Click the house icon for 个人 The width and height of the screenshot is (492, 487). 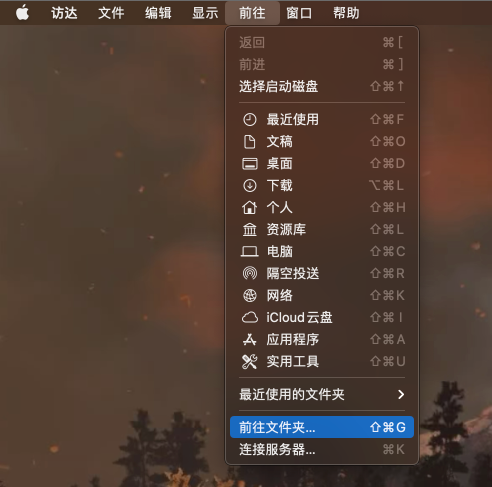click(x=250, y=208)
